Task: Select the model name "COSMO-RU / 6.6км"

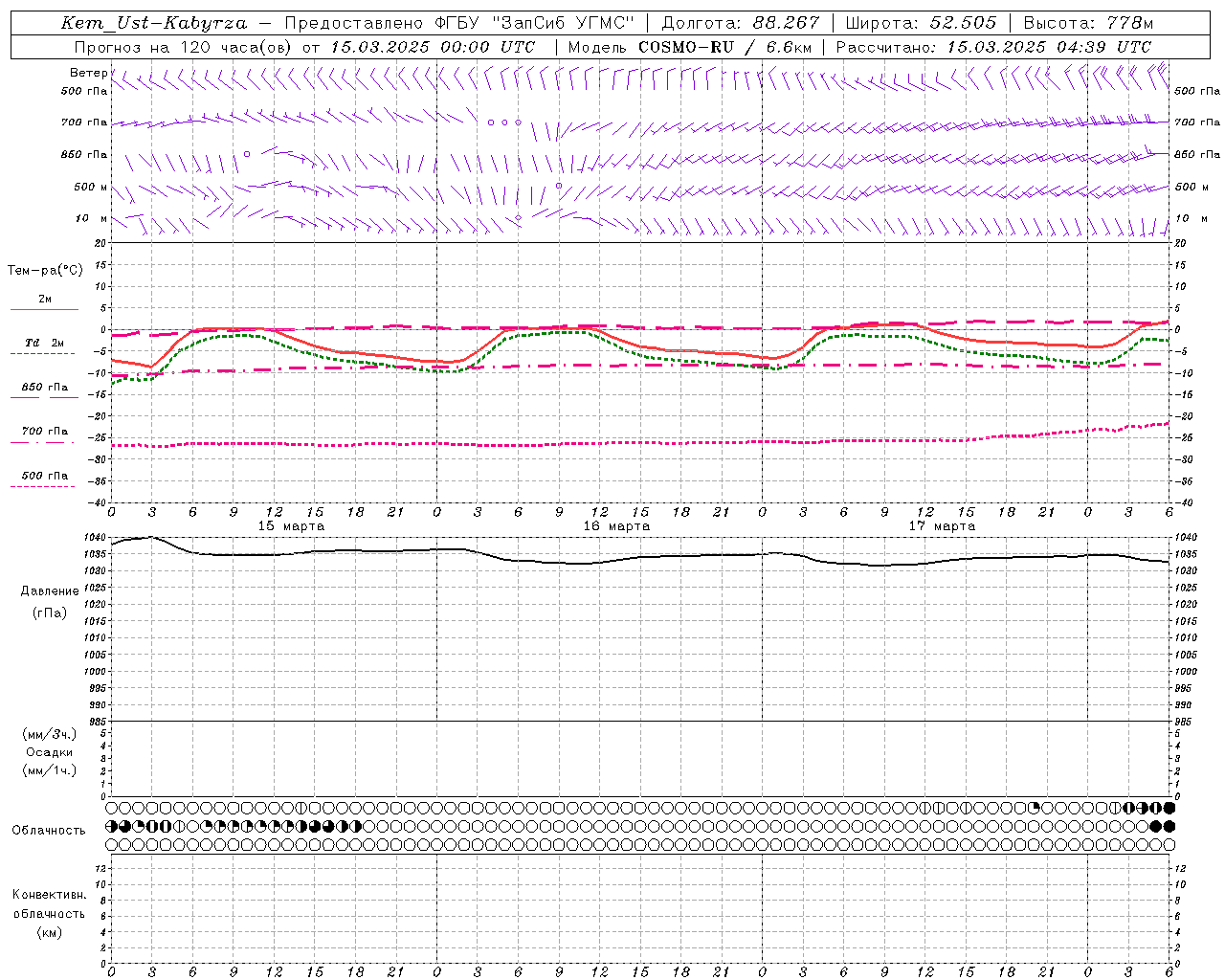Action: [724, 47]
